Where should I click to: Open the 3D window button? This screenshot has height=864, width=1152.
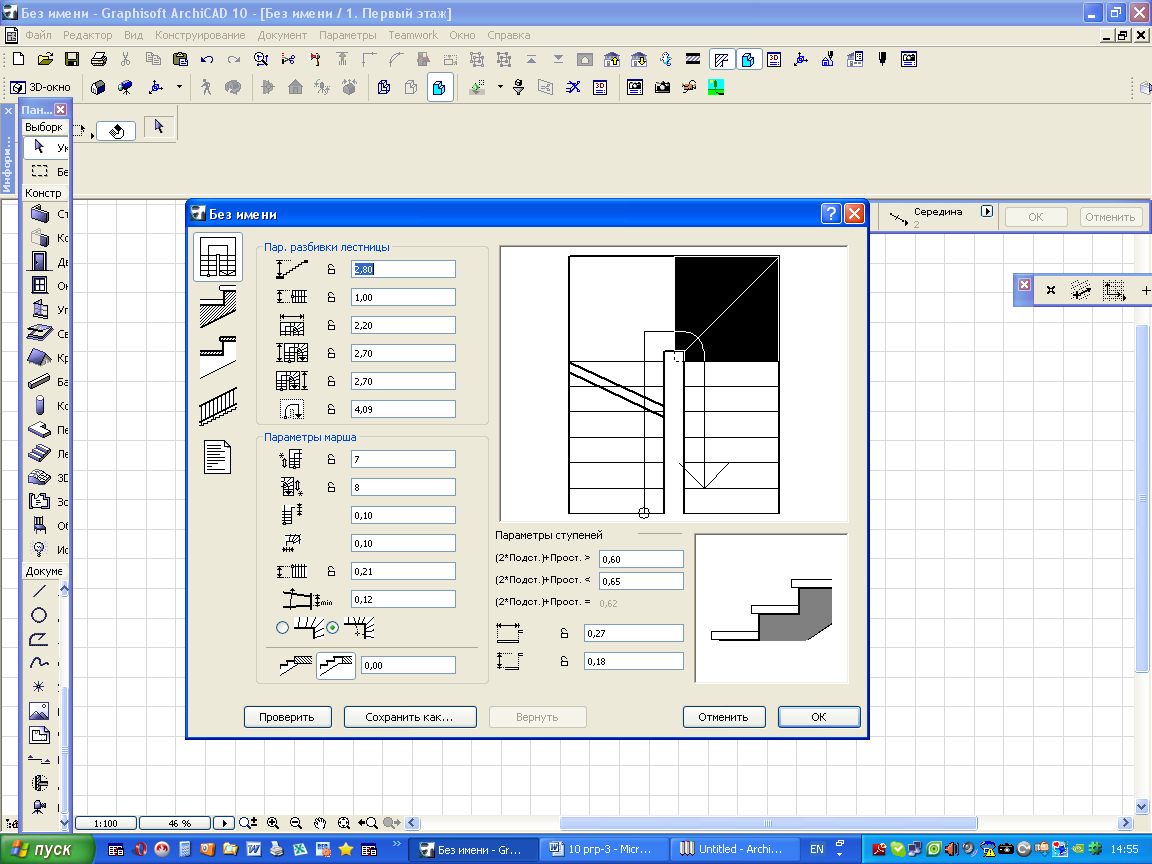click(x=41, y=87)
